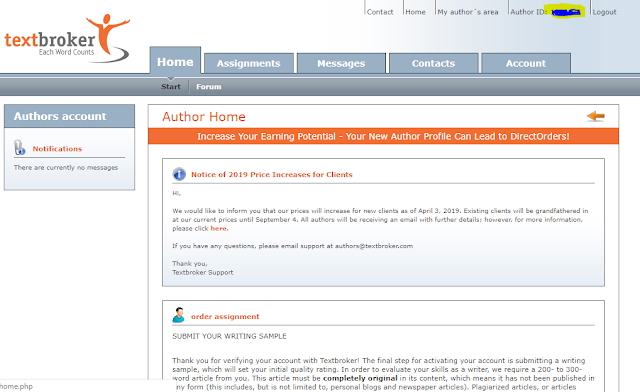This screenshot has height=392, width=640.
Task: Click the home.php status bar URL
Action: (x=16, y=386)
